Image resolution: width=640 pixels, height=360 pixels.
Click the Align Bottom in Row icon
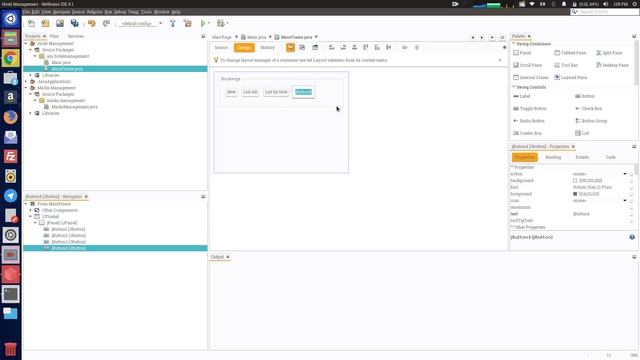[377, 47]
